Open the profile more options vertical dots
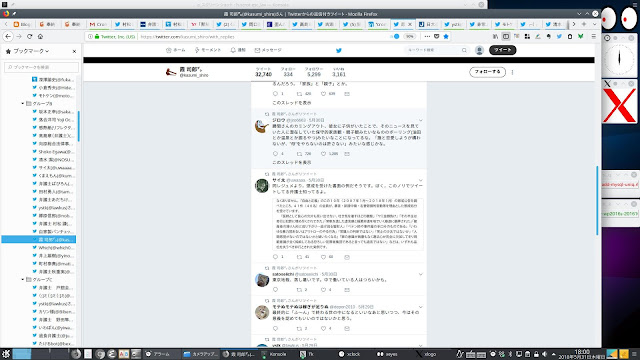 tap(512, 72)
